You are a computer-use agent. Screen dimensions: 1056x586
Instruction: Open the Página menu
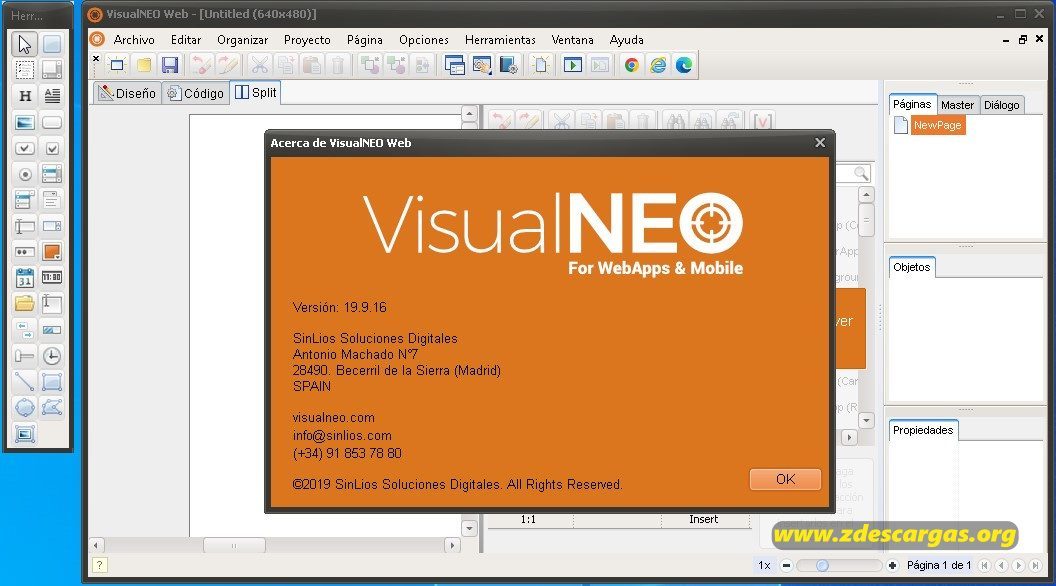pyautogui.click(x=364, y=40)
